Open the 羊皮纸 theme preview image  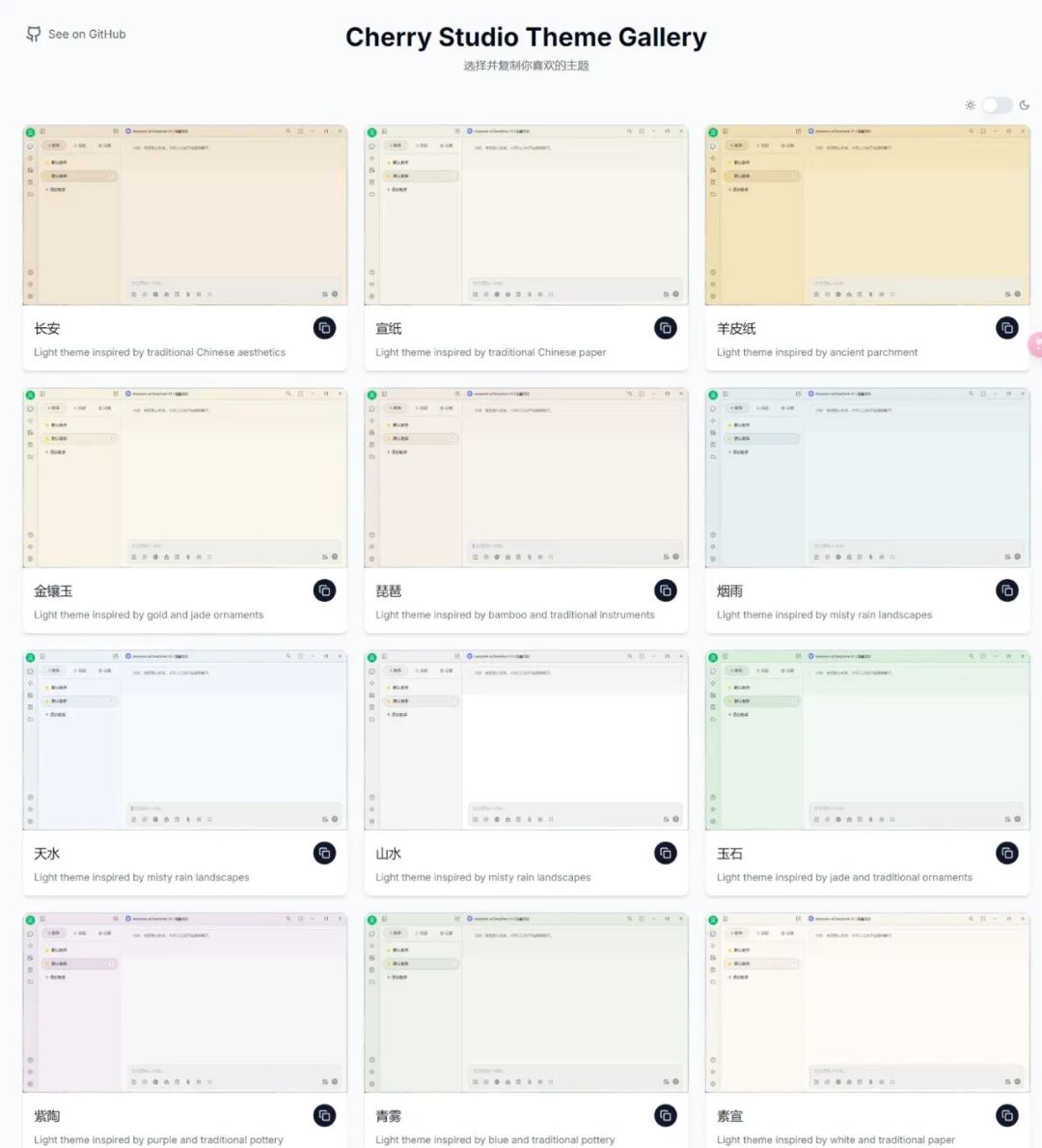coord(867,215)
